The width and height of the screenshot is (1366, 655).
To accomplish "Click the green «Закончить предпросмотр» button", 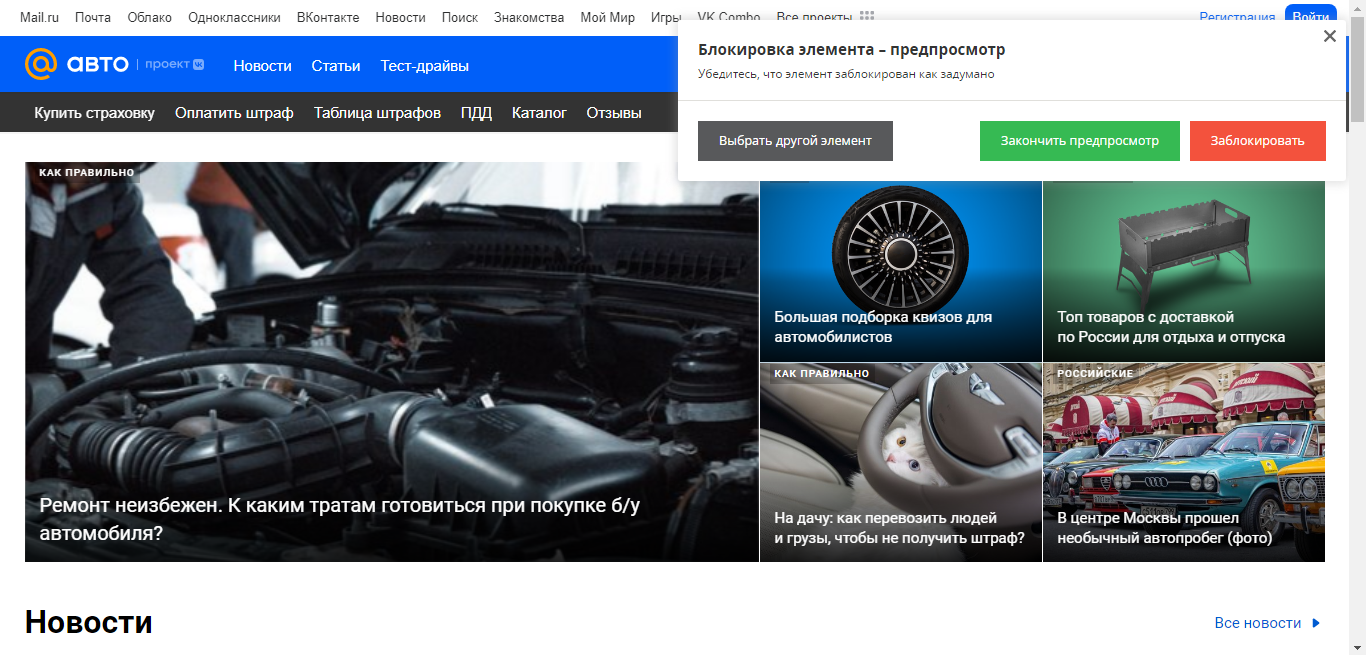I will 1079,140.
